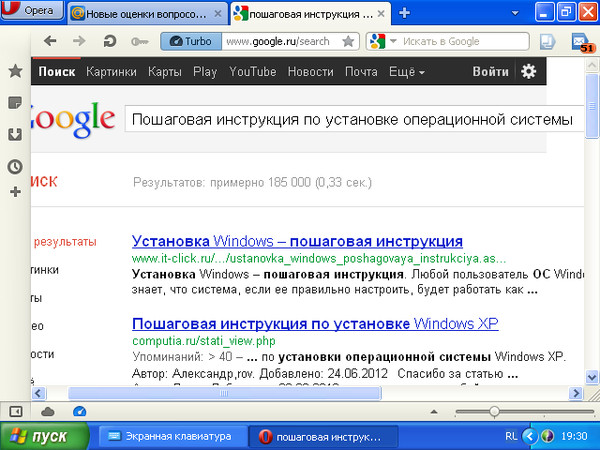The image size is (600, 450).
Task: Toggle Opera Turbo badge in address bar
Action: 191,41
